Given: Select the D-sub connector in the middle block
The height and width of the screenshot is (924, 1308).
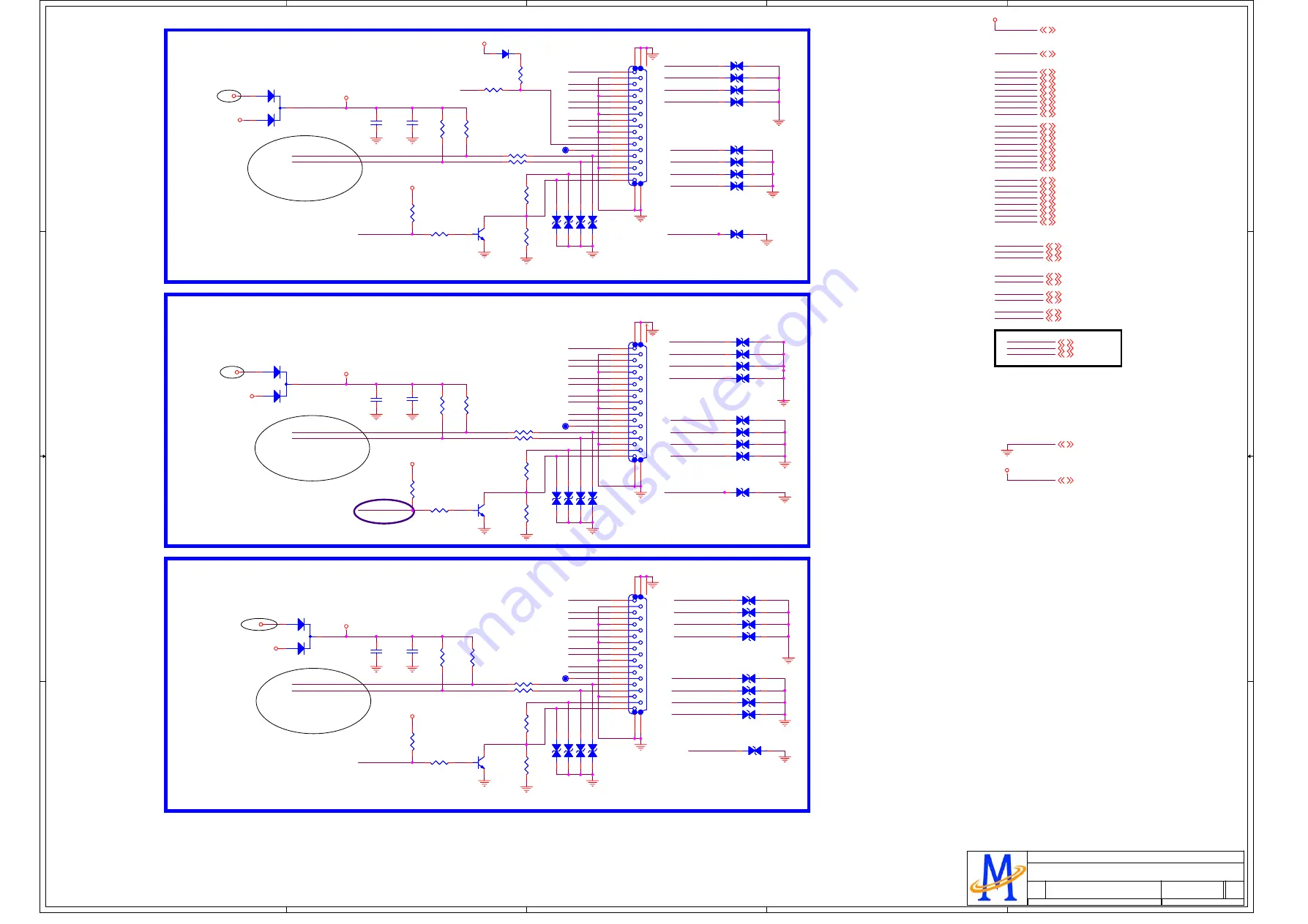Looking at the screenshot, I should (638, 402).
